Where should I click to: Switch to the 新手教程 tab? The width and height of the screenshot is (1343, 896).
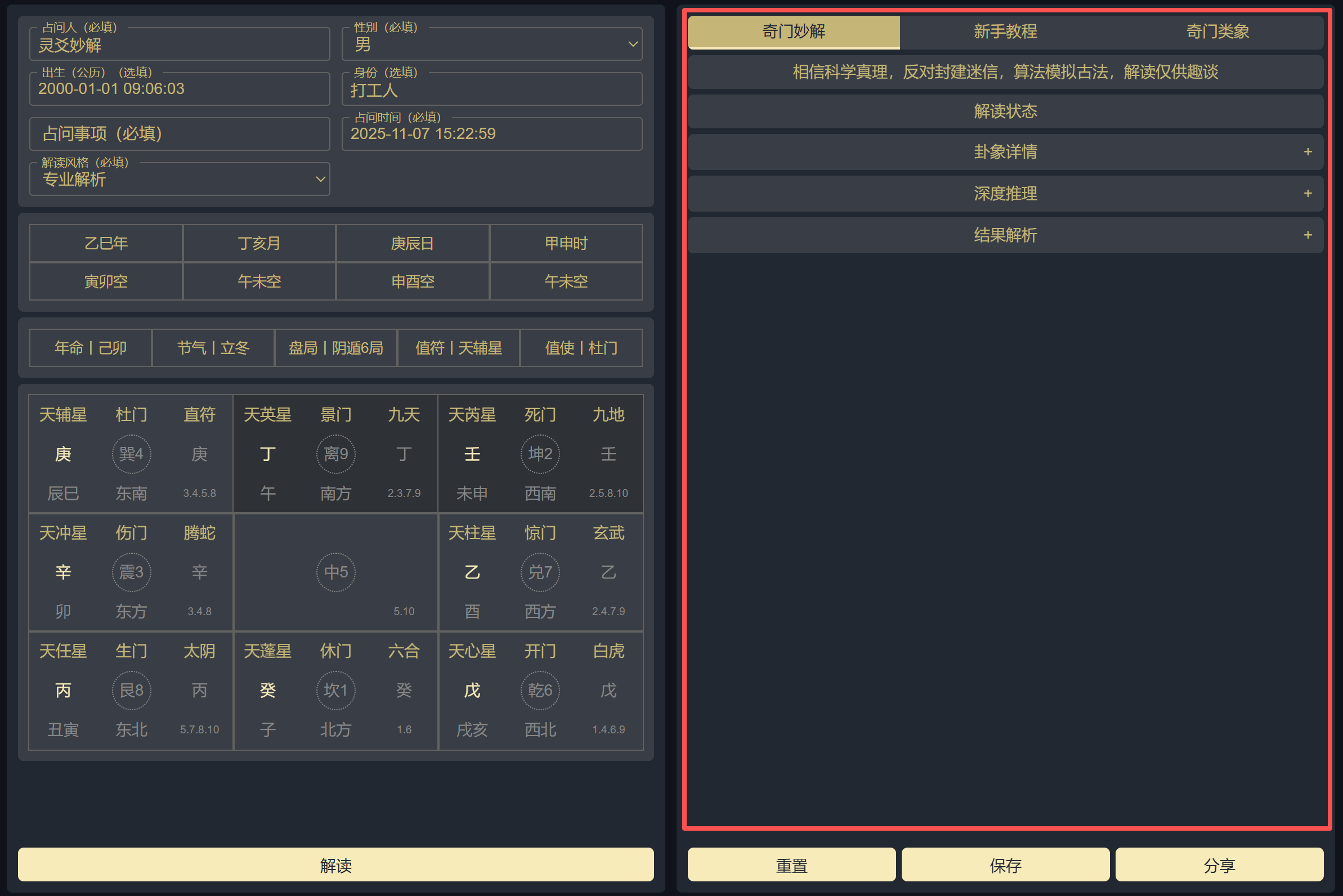[x=1005, y=32]
